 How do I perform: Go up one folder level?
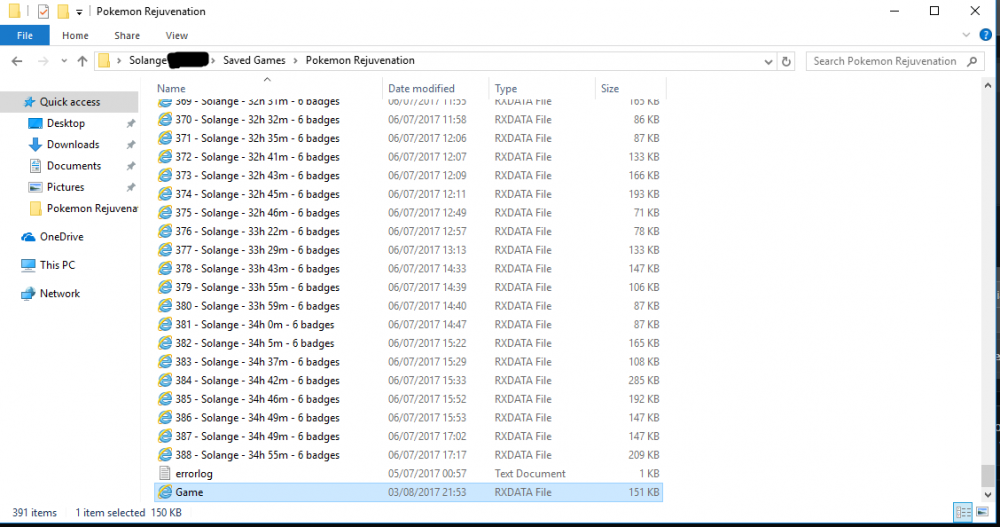point(82,61)
